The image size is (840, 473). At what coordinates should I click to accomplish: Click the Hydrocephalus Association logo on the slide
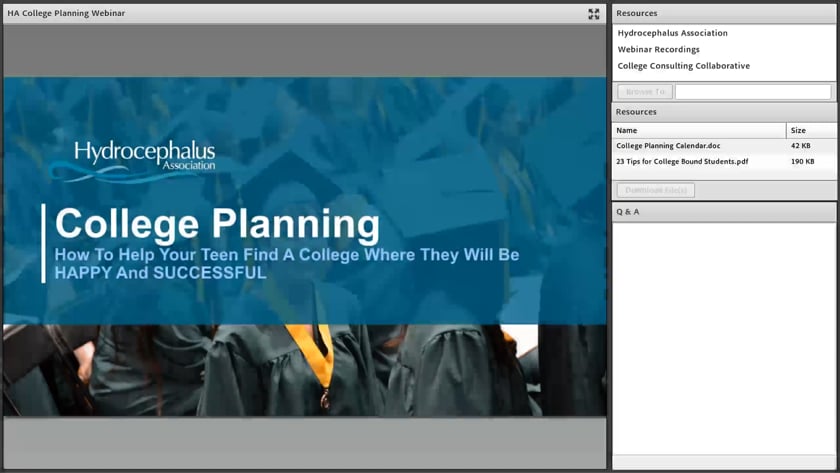tap(133, 161)
